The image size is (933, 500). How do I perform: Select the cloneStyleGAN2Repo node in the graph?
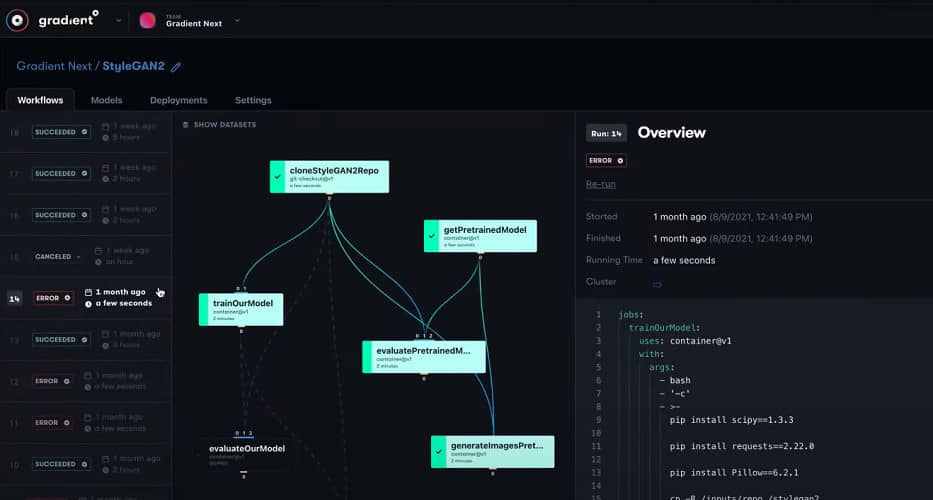pos(330,177)
